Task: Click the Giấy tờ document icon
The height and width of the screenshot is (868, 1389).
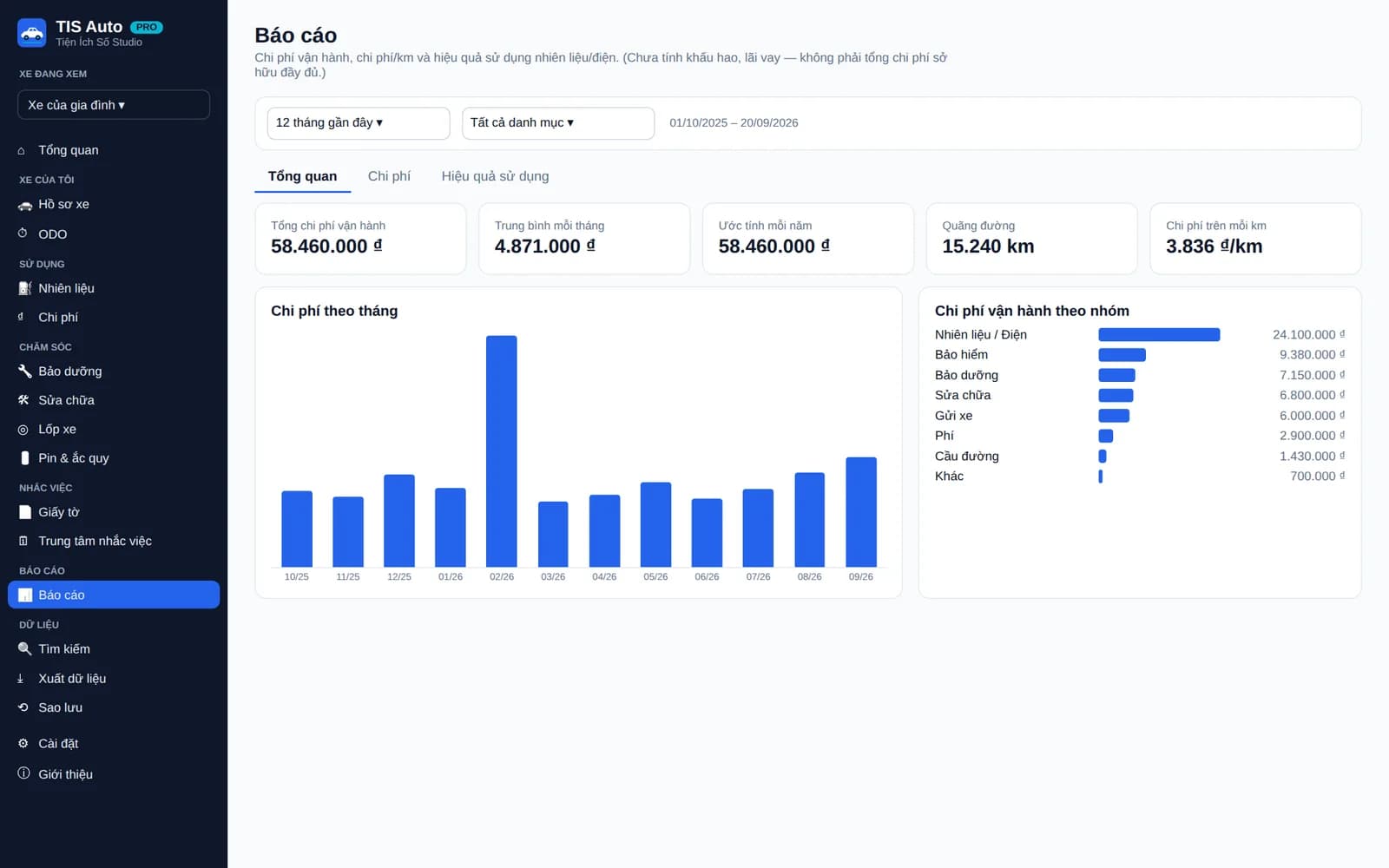Action: (24, 512)
